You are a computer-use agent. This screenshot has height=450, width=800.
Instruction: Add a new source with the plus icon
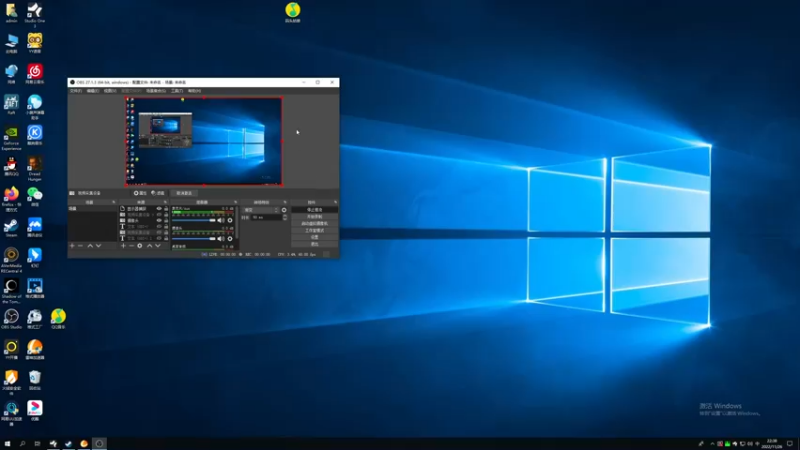123,246
